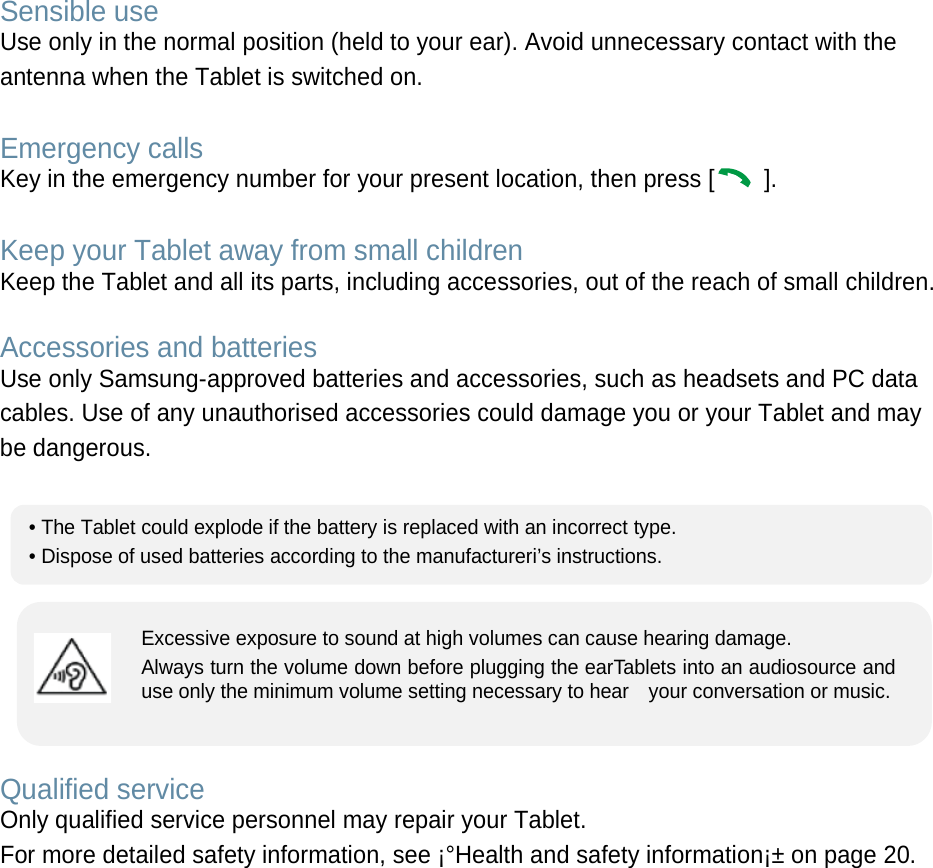Viewport: 933px width, 868px height.
Task: Click the "antenna when the Tablet is switched on" line
Action: pos(211,78)
